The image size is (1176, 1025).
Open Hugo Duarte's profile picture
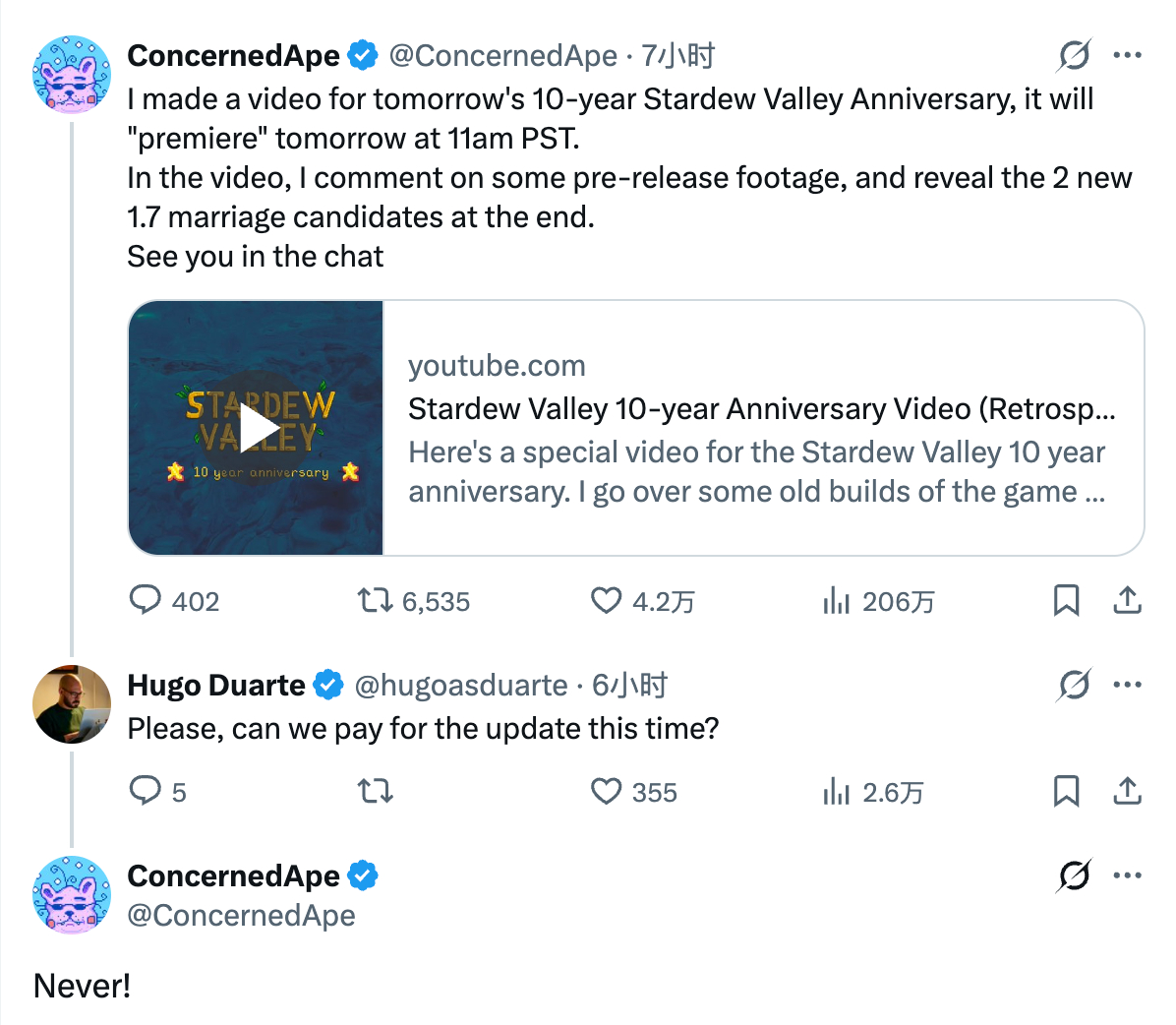(72, 704)
